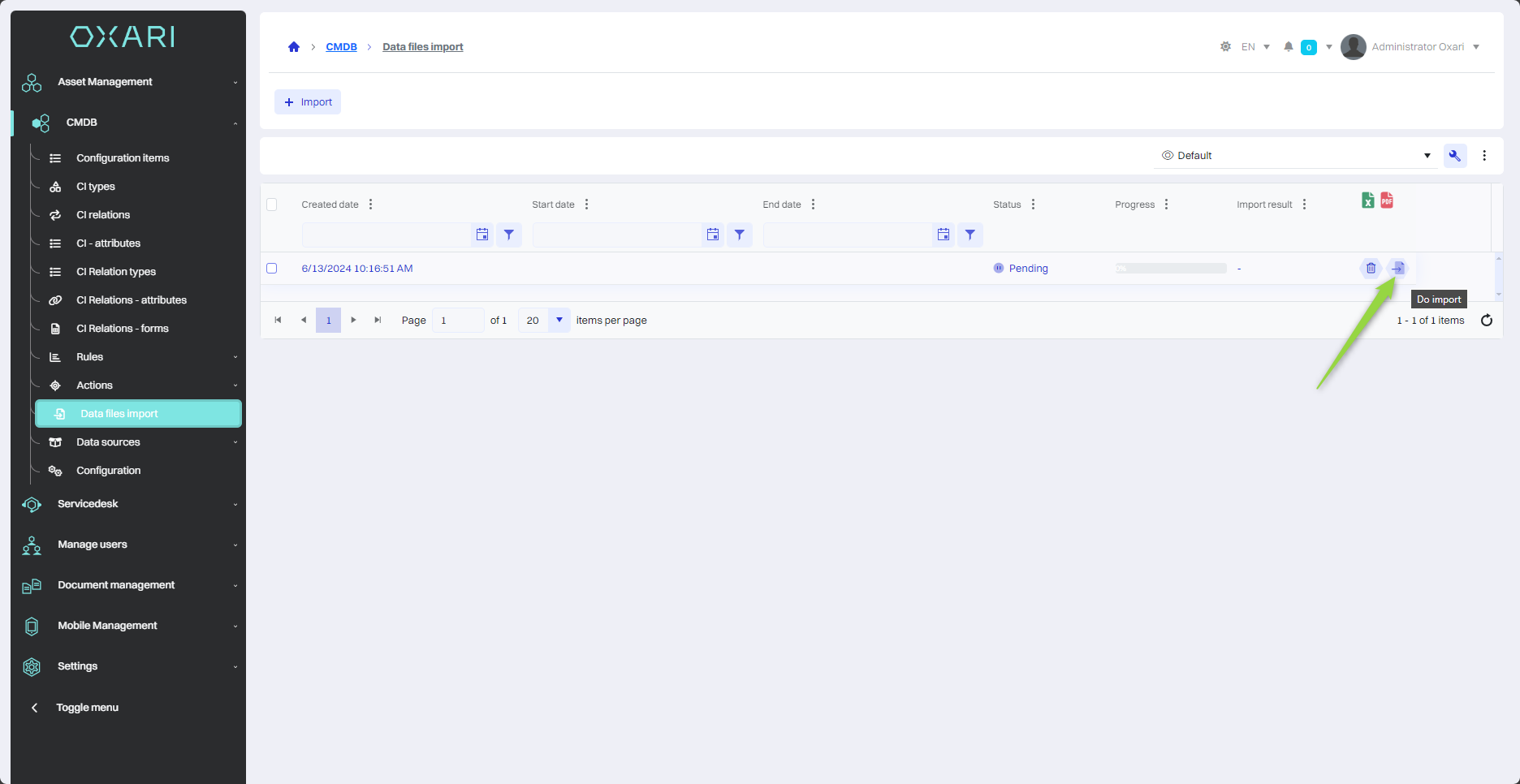Click the Import button

pyautogui.click(x=308, y=102)
